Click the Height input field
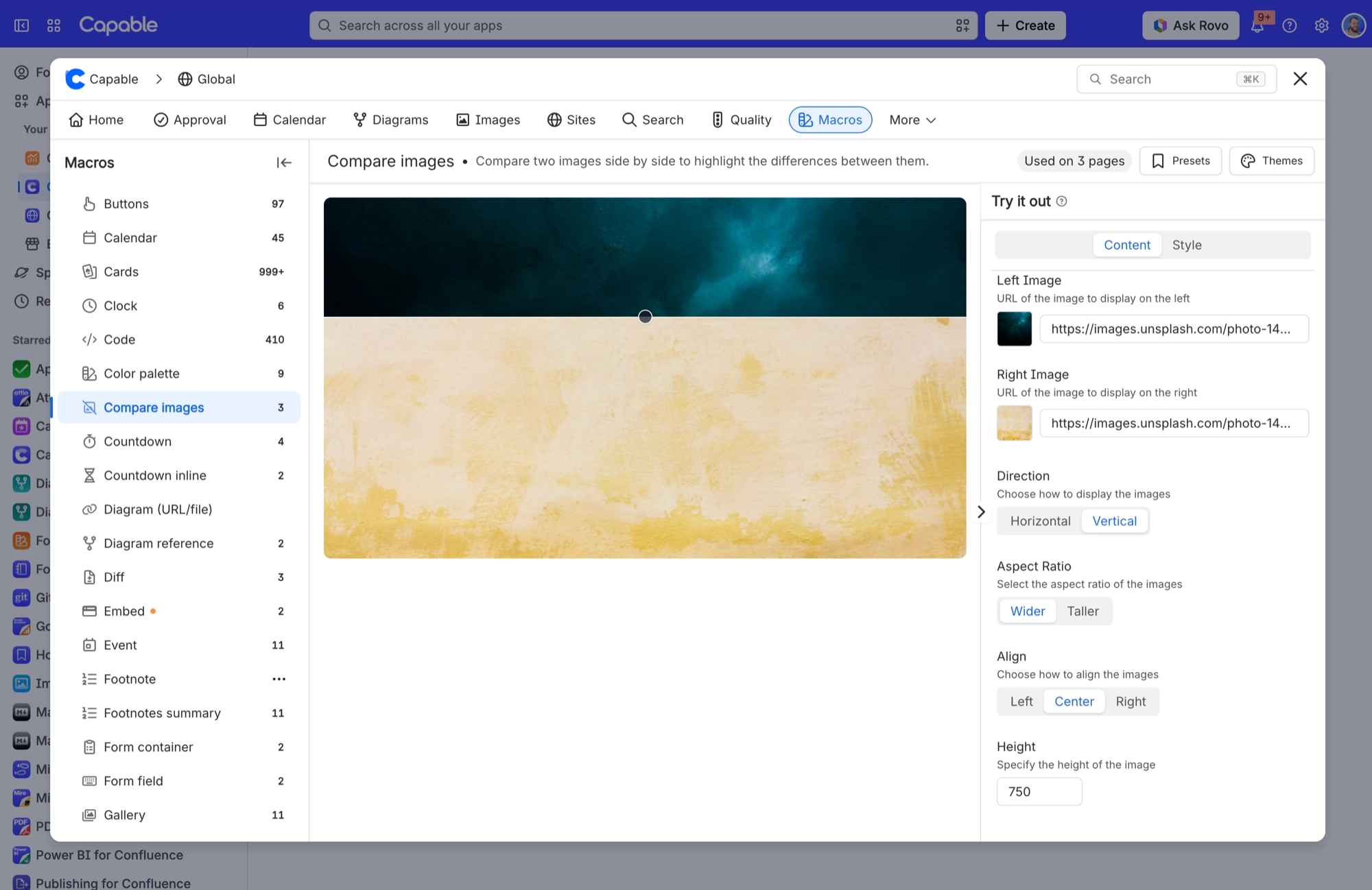Screen dimensions: 1372x890 click(1039, 792)
